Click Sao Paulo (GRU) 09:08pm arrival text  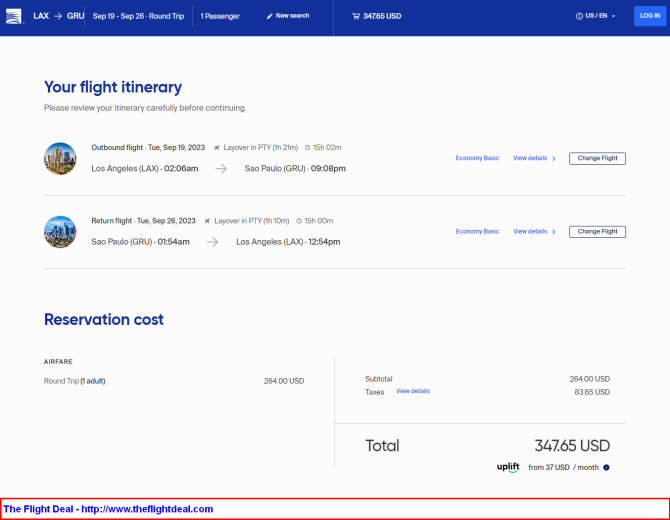point(295,169)
